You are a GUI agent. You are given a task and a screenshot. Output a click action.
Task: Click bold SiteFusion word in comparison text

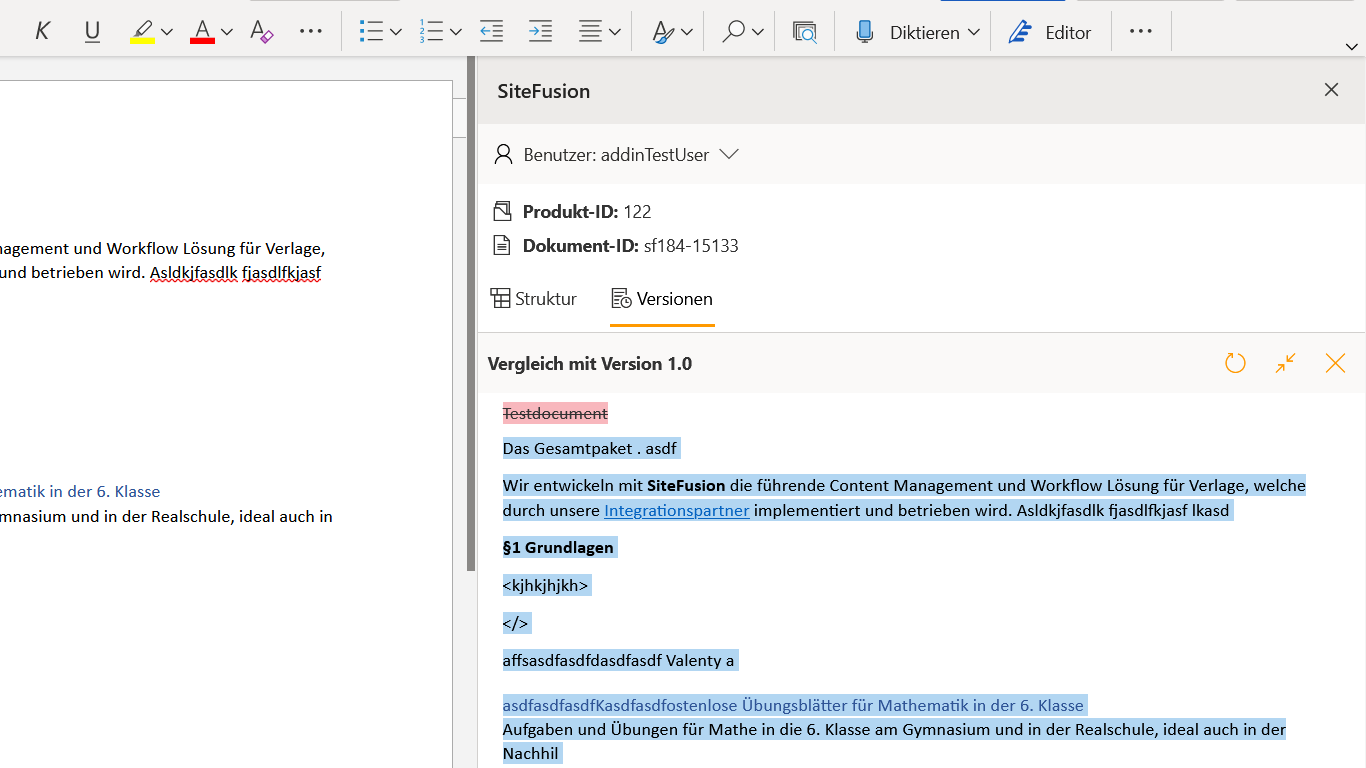[686, 486]
